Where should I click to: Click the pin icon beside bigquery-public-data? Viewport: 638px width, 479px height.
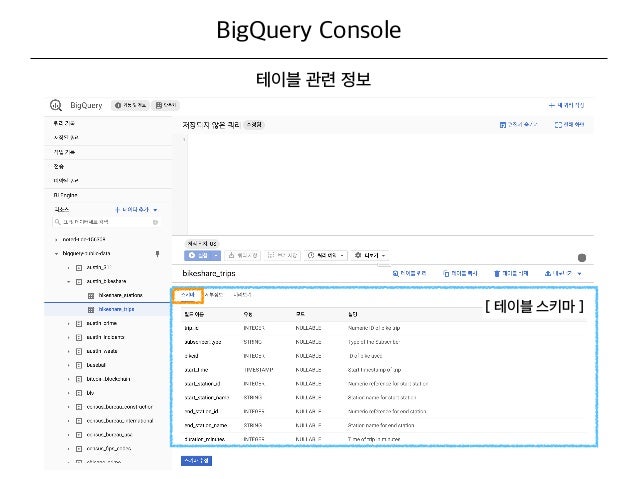(x=157, y=254)
